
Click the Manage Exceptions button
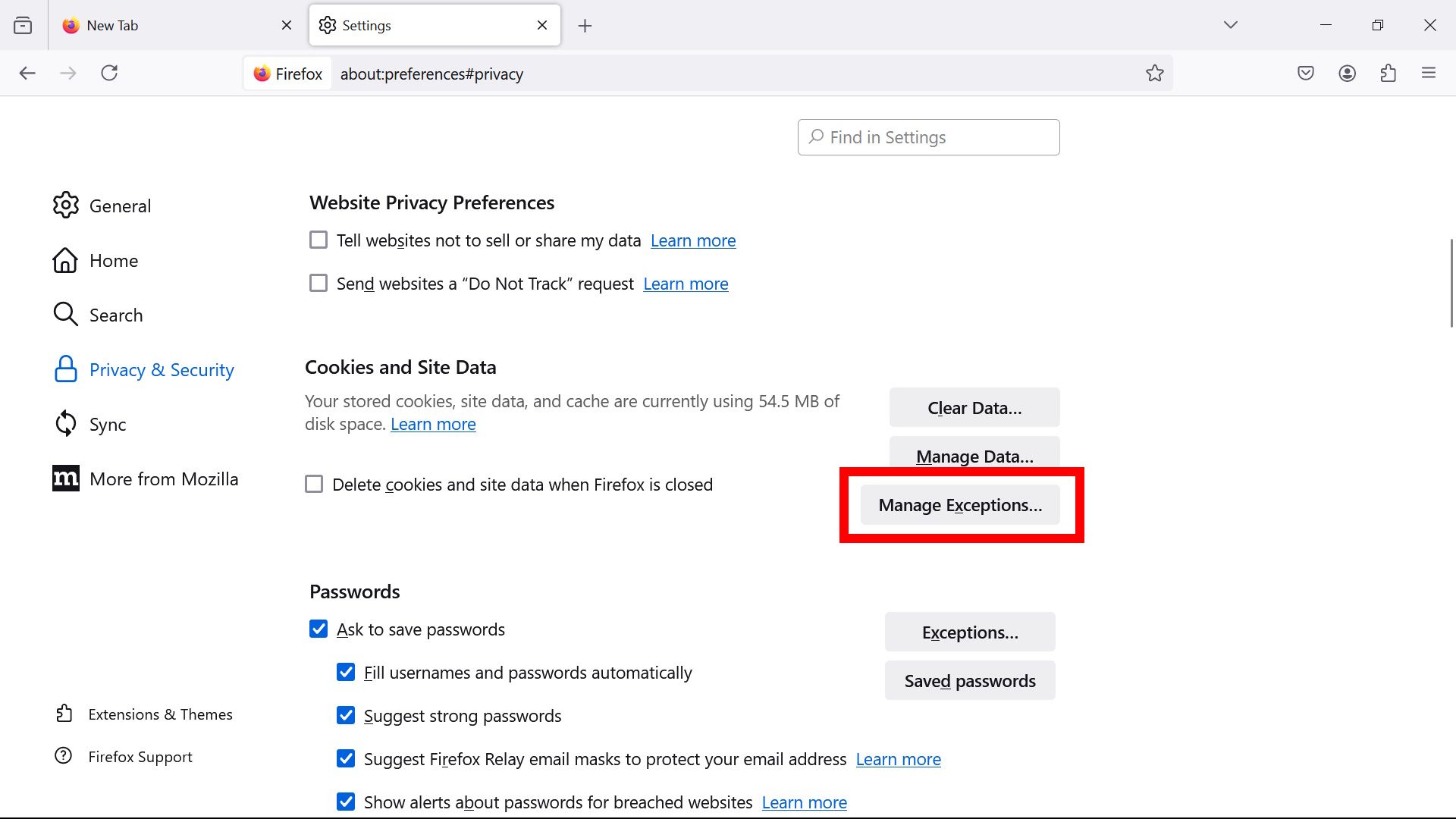(x=959, y=504)
